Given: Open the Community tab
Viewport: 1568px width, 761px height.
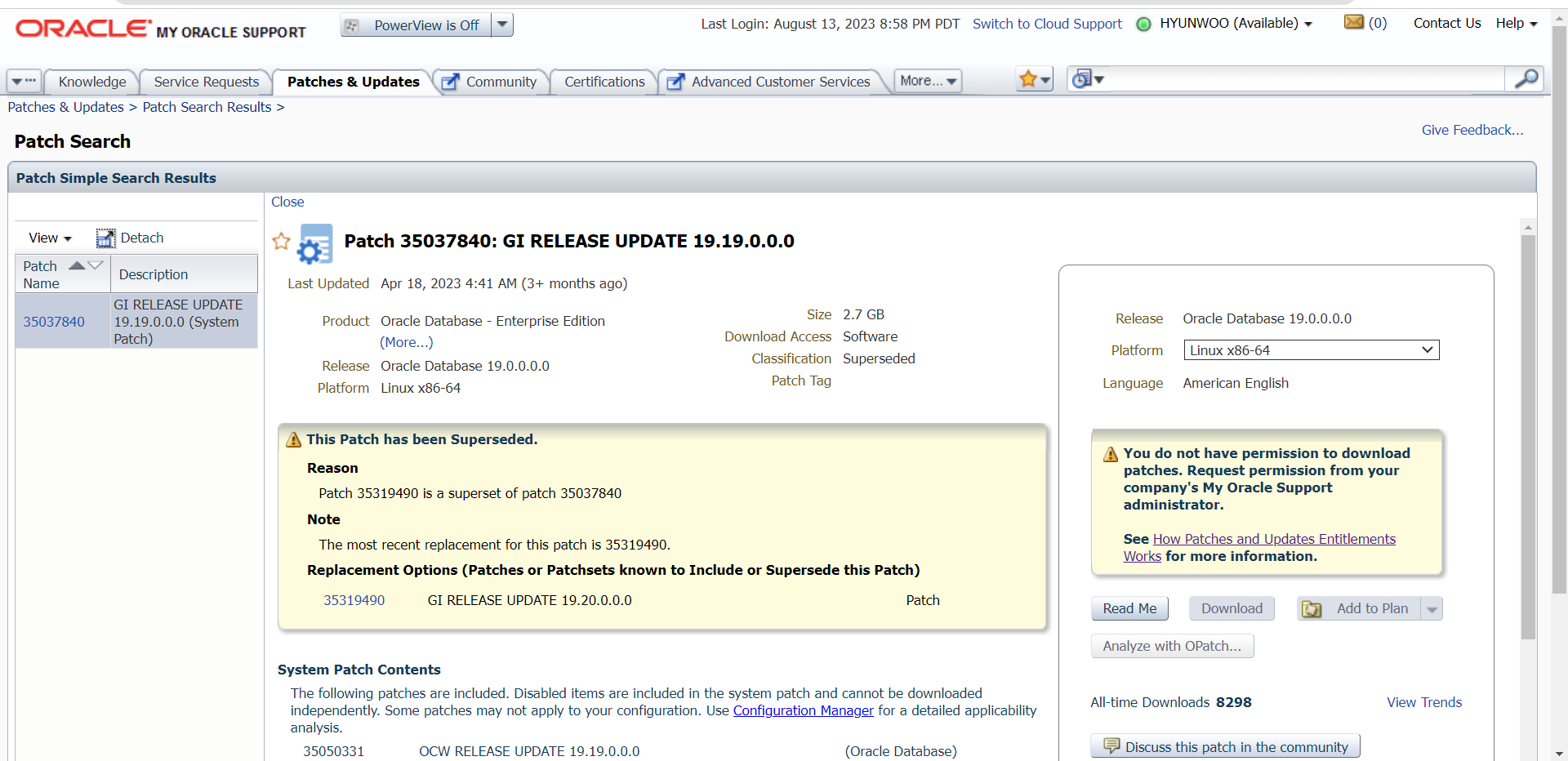Looking at the screenshot, I should click(x=501, y=82).
